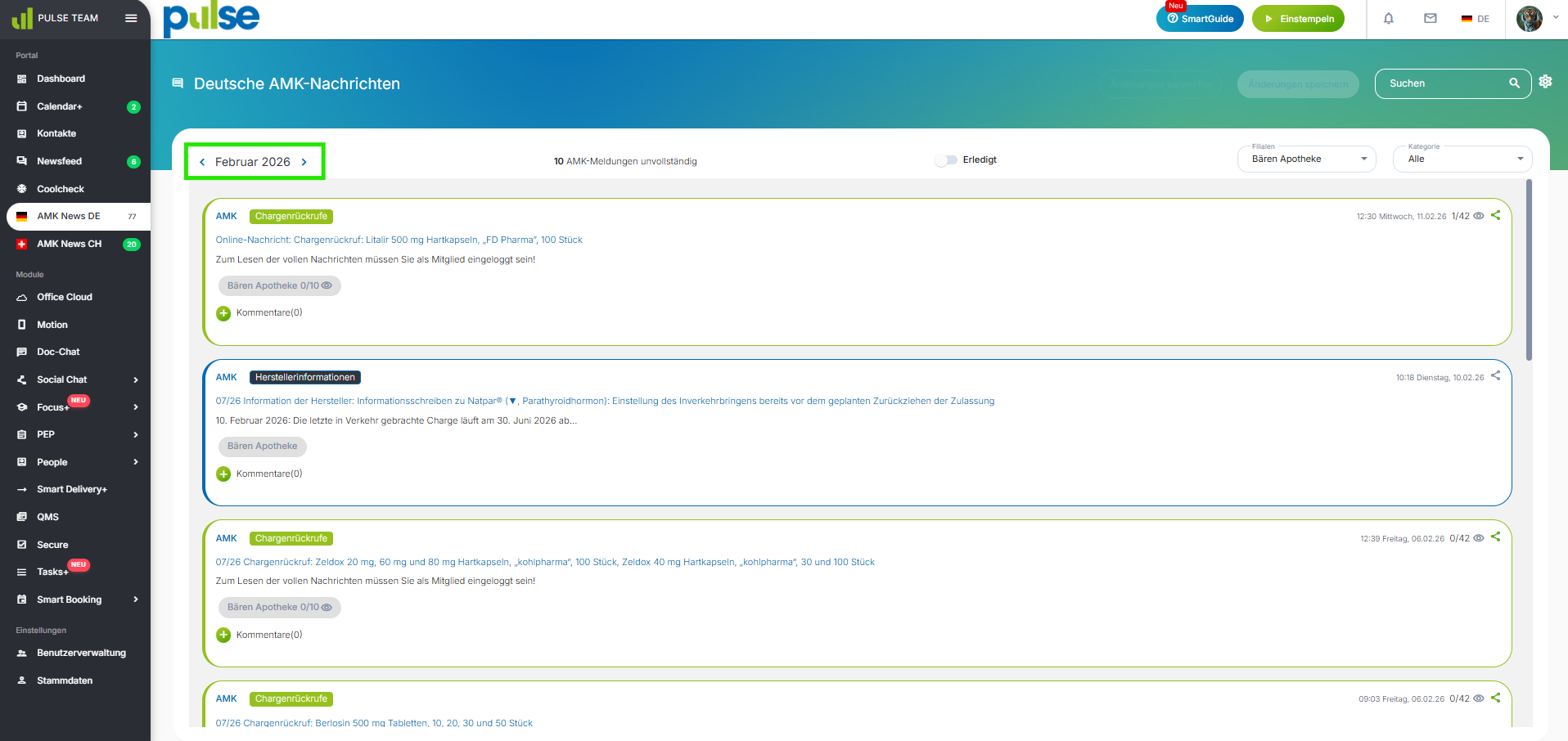Image resolution: width=1568 pixels, height=741 pixels.
Task: Click the Einstempeln button
Action: pyautogui.click(x=1298, y=19)
